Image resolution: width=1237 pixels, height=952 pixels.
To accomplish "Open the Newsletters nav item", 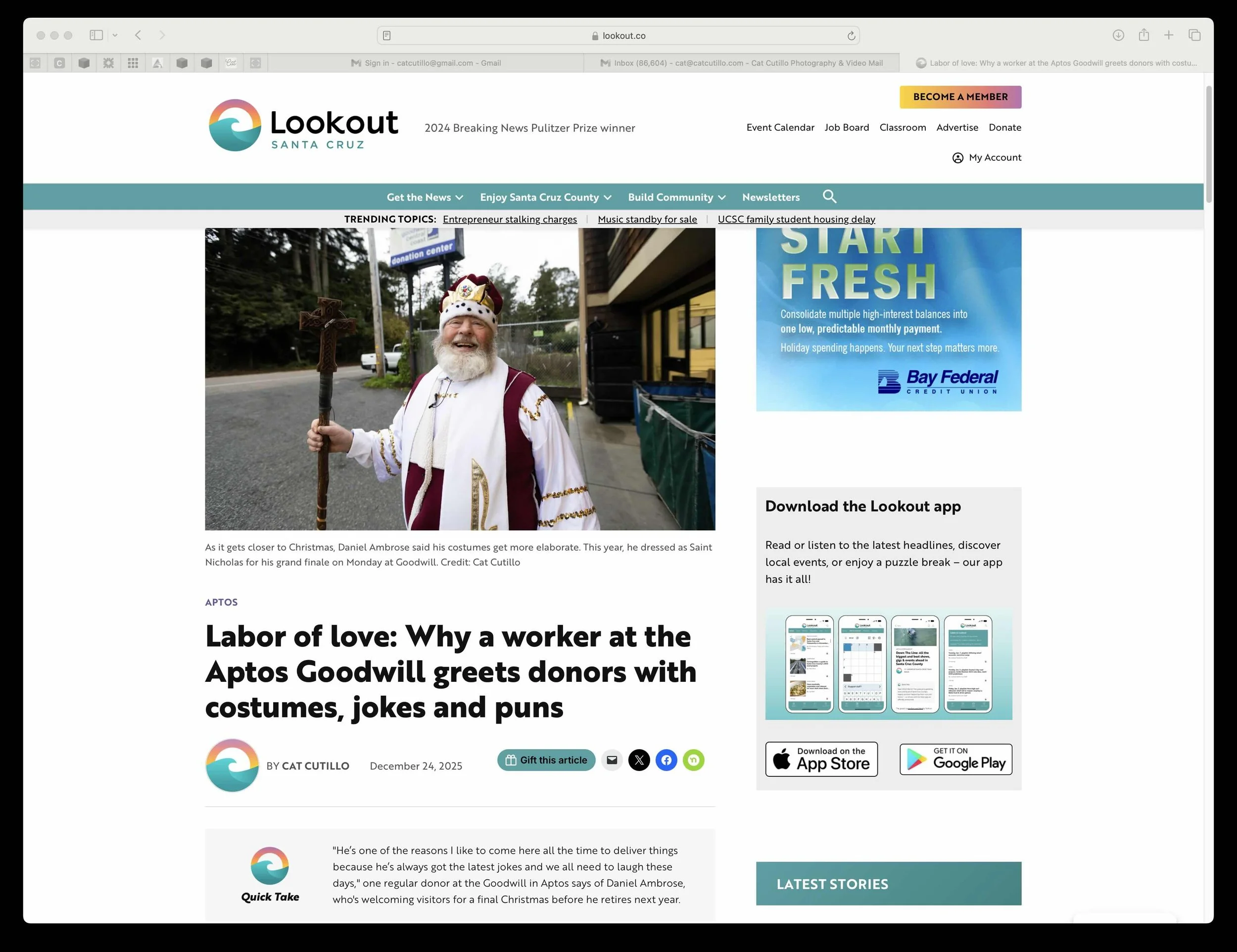I will pos(771,197).
